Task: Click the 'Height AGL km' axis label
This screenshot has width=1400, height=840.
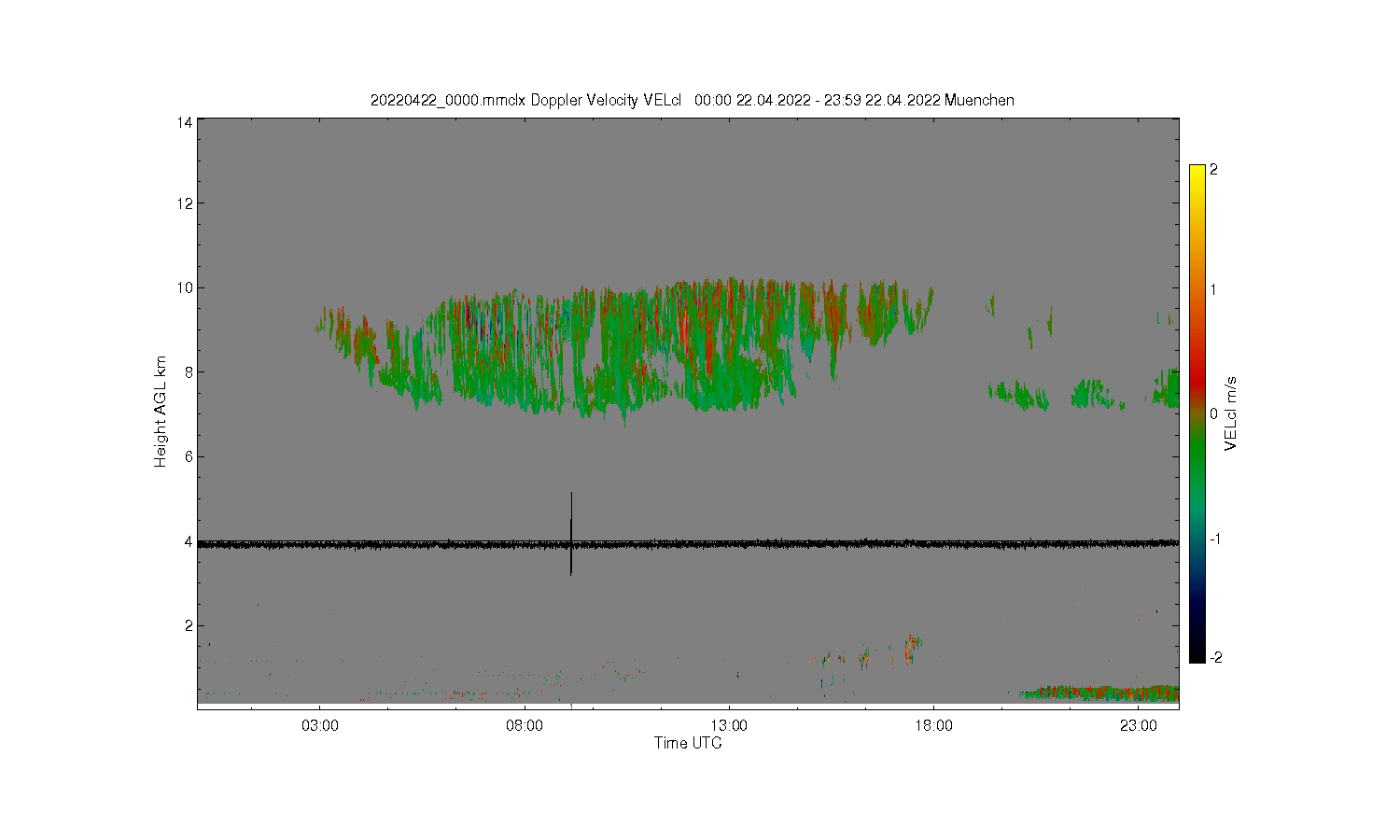Action: [161, 411]
